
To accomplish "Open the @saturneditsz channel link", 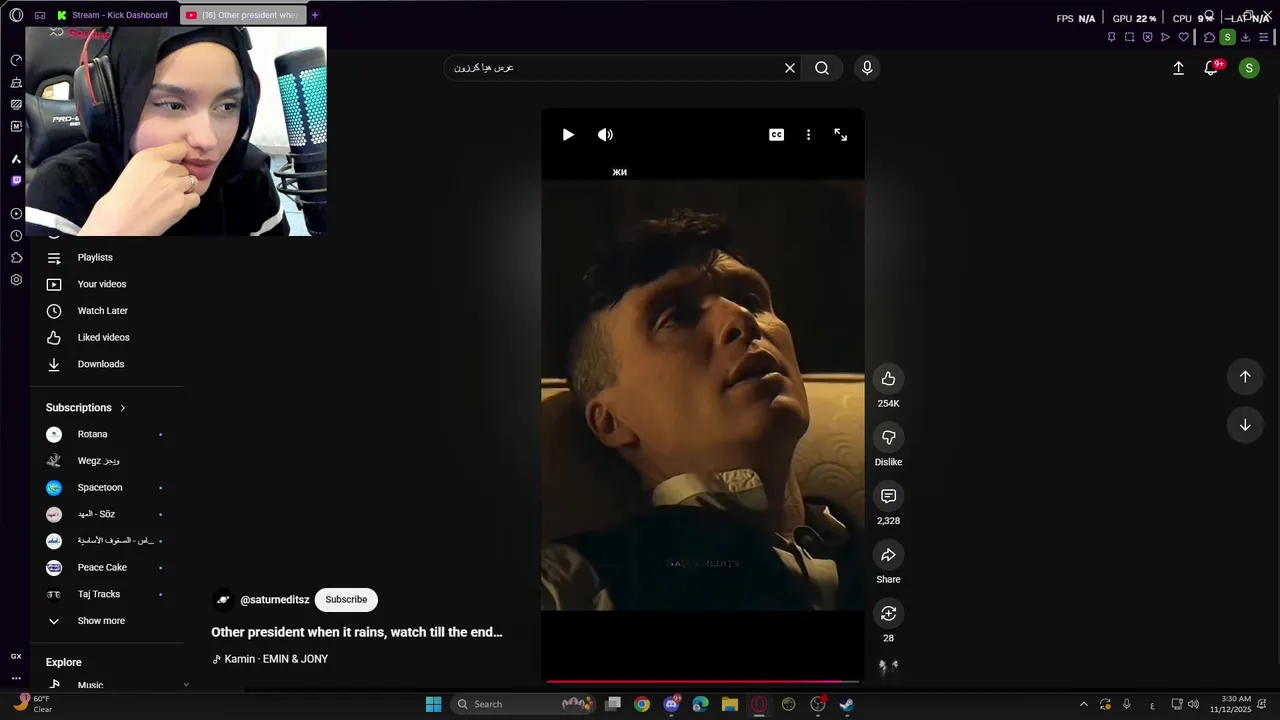I will tap(274, 600).
